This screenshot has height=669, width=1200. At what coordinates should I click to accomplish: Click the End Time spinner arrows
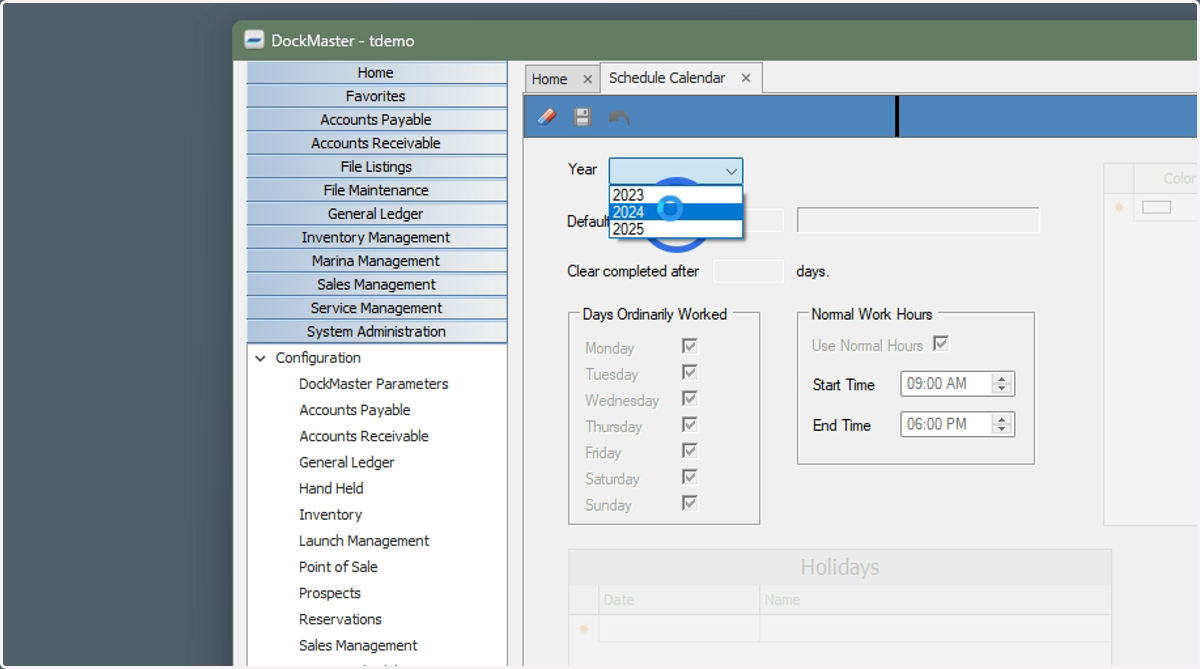pyautogui.click(x=1002, y=424)
